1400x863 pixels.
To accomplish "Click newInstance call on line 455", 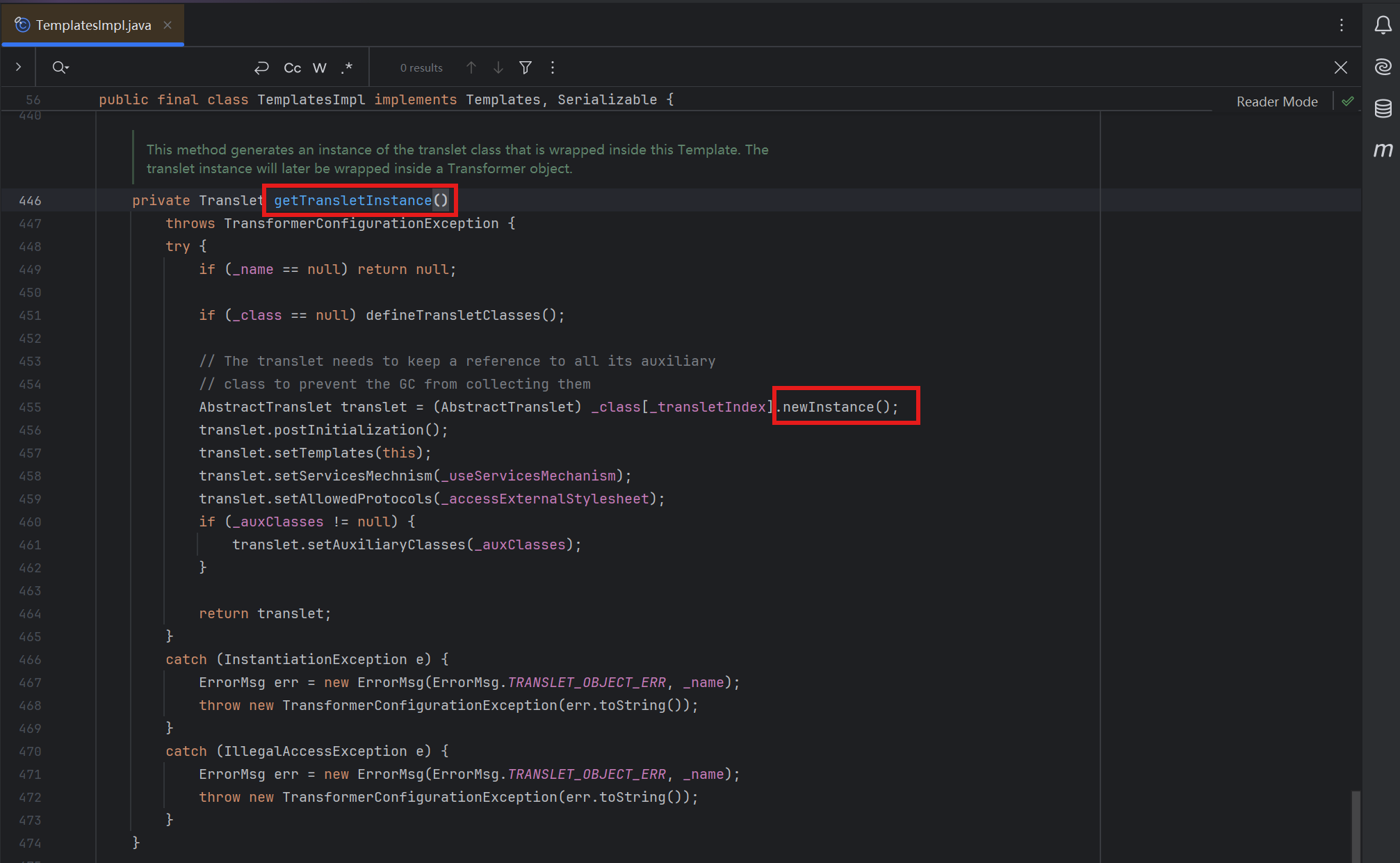I will click(x=828, y=407).
